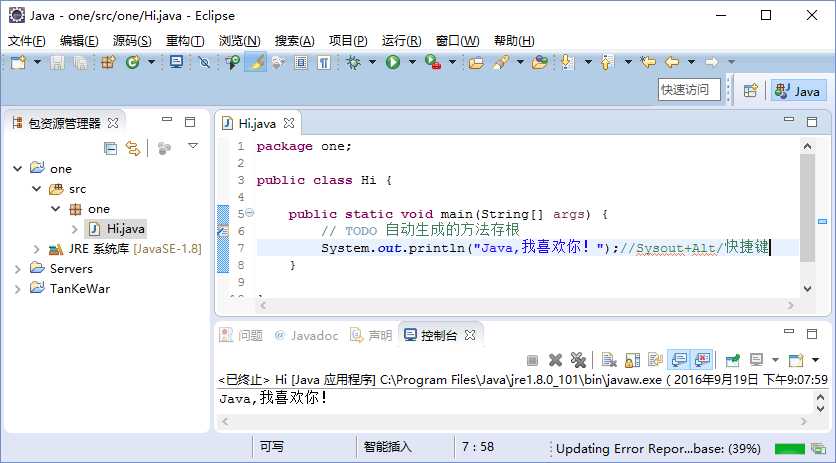836x463 pixels.
Task: Open the 重构(T) menu
Action: [x=184, y=41]
